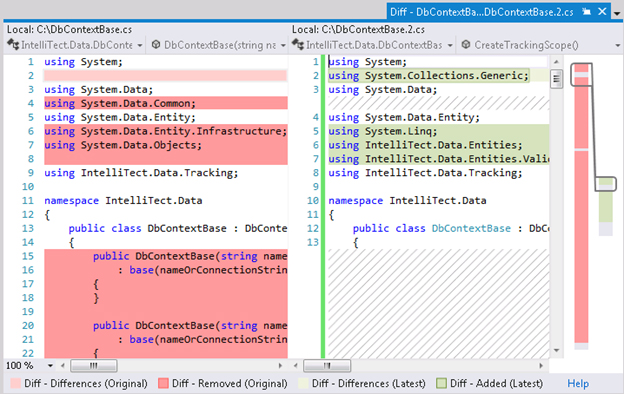This screenshot has height=394, width=624.
Task: Click the method icon beside DbContextBase(string
Action: pos(156,45)
